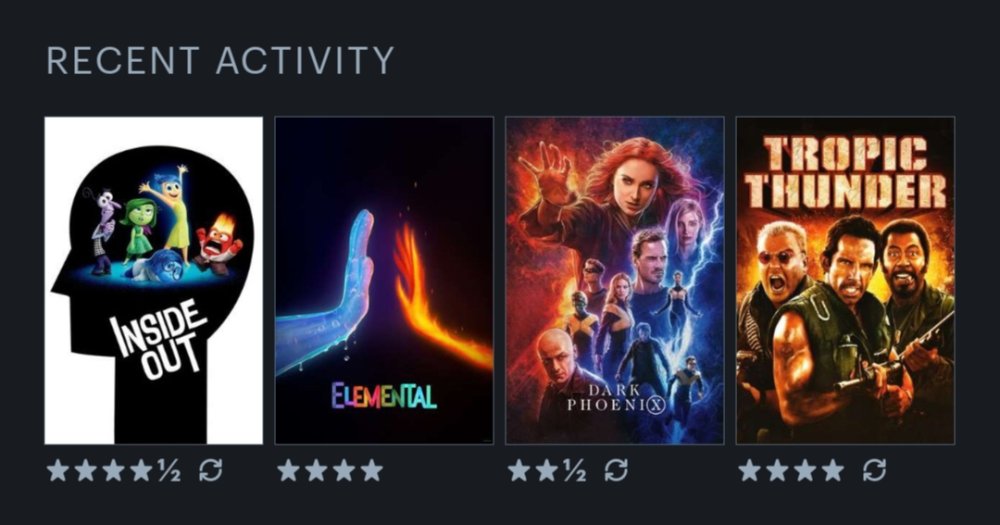Click the colorful Elemental title on poster

[384, 396]
